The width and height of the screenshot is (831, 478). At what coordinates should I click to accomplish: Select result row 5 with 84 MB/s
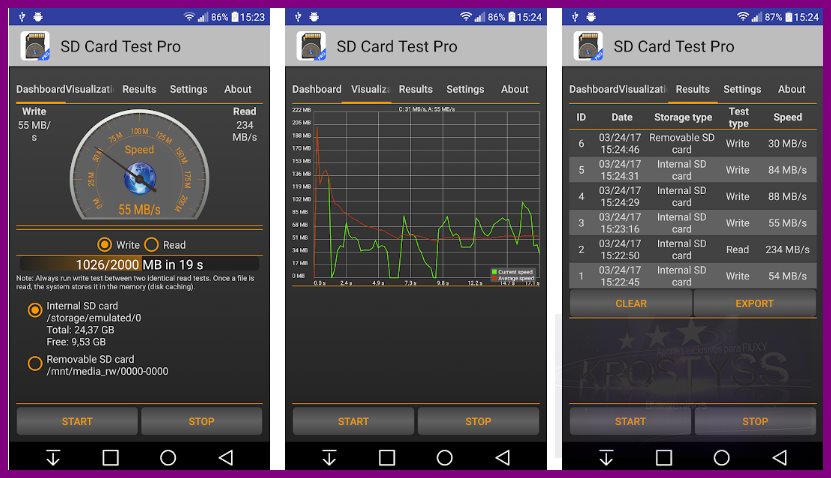[693, 170]
